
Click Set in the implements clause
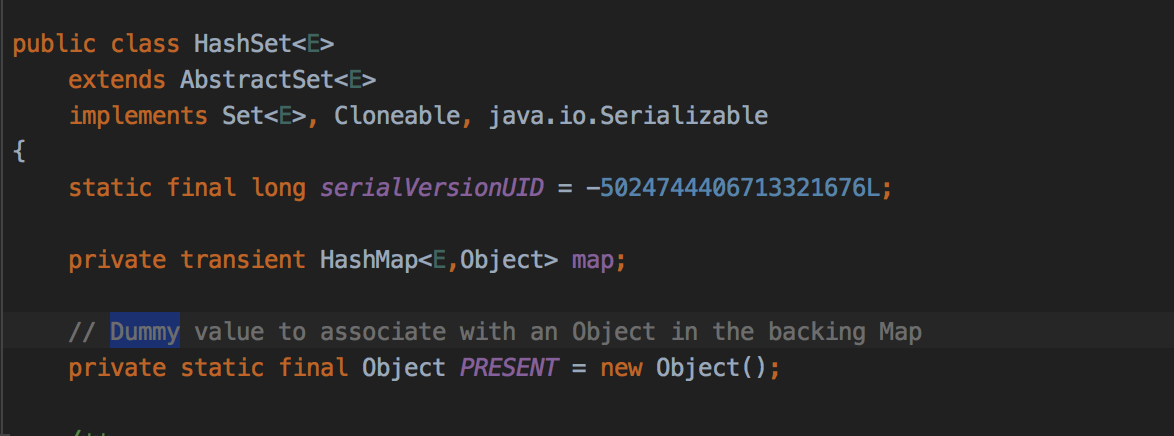coord(243,116)
